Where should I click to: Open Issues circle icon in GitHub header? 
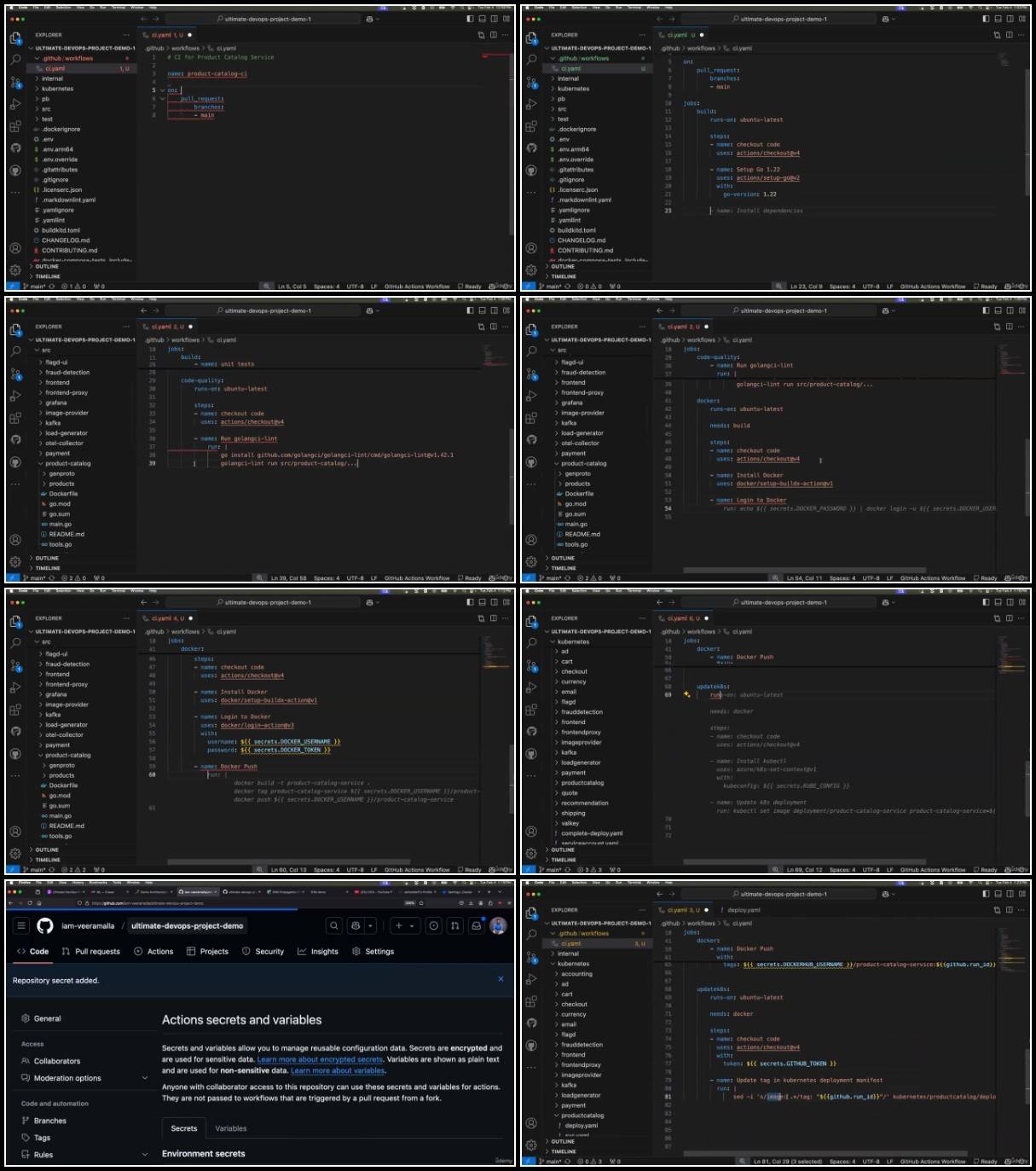[434, 925]
